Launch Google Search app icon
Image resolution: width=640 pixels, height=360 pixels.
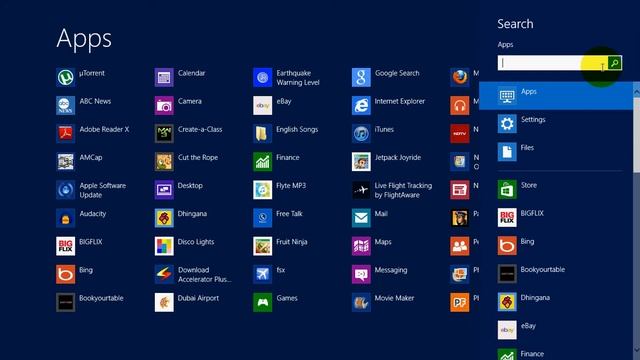click(361, 77)
